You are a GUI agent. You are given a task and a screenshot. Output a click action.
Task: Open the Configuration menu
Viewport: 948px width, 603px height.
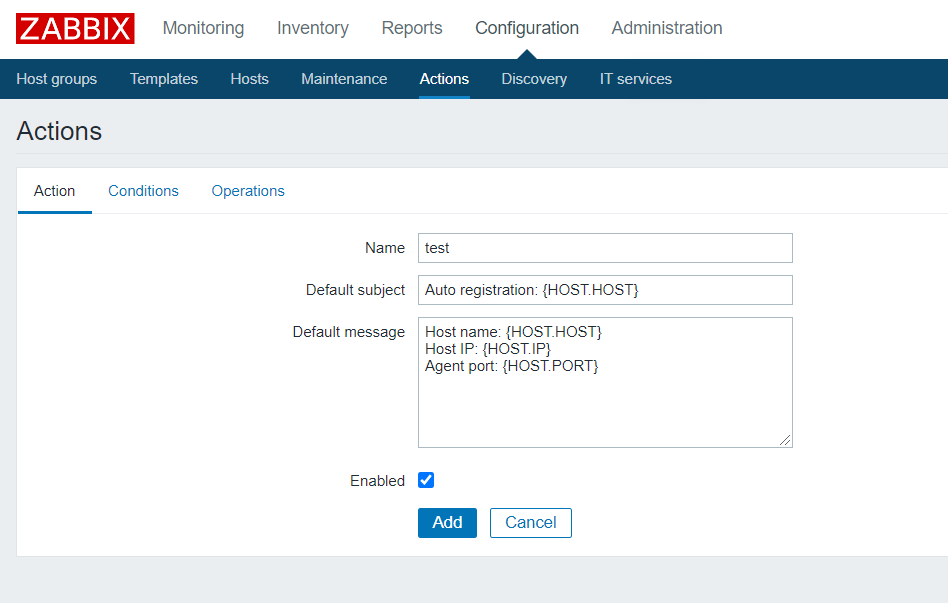coord(527,28)
